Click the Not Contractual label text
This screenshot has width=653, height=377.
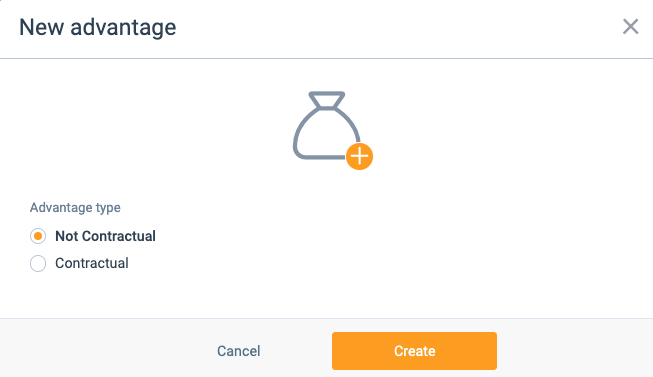105,236
